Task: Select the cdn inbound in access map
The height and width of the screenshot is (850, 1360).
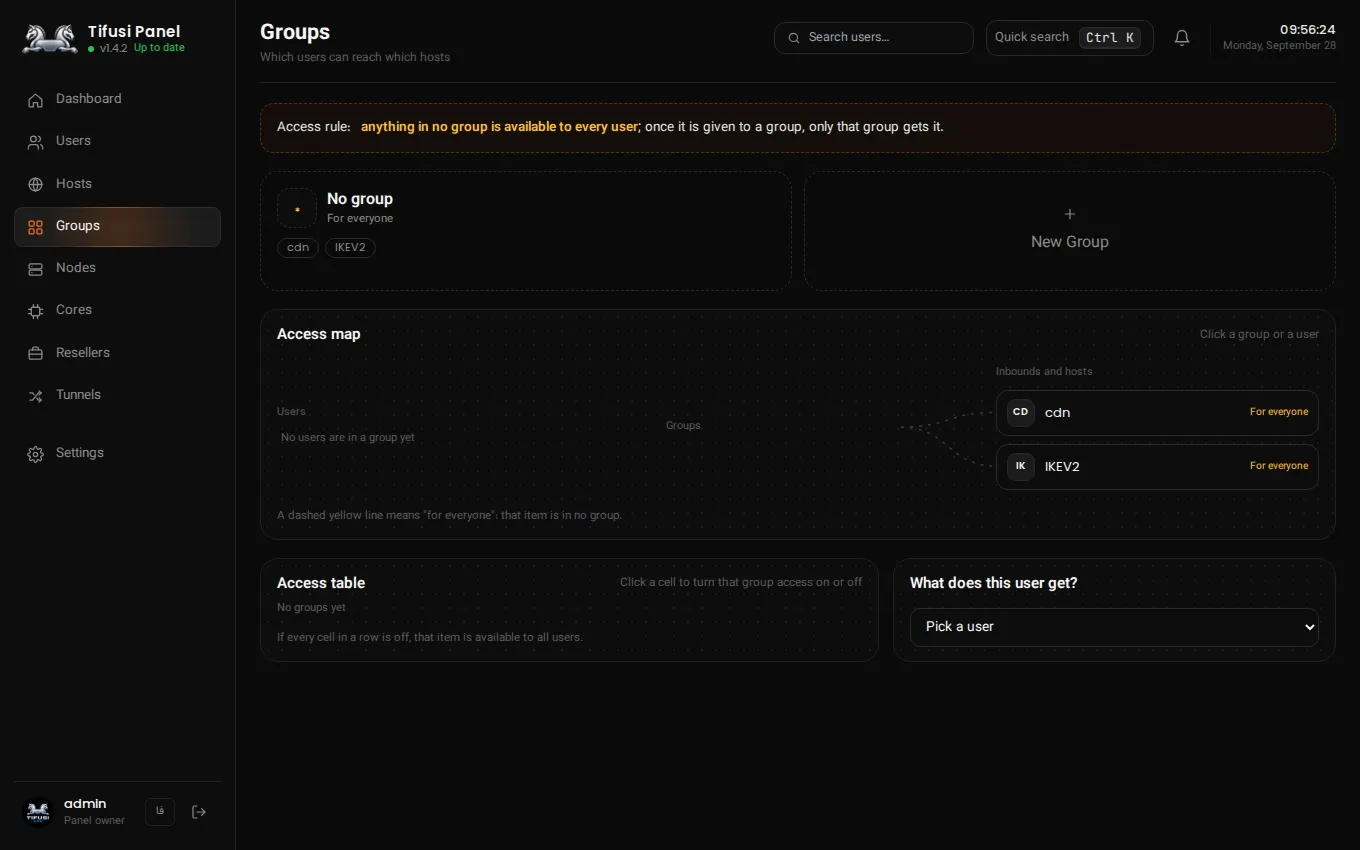Action: [1157, 412]
